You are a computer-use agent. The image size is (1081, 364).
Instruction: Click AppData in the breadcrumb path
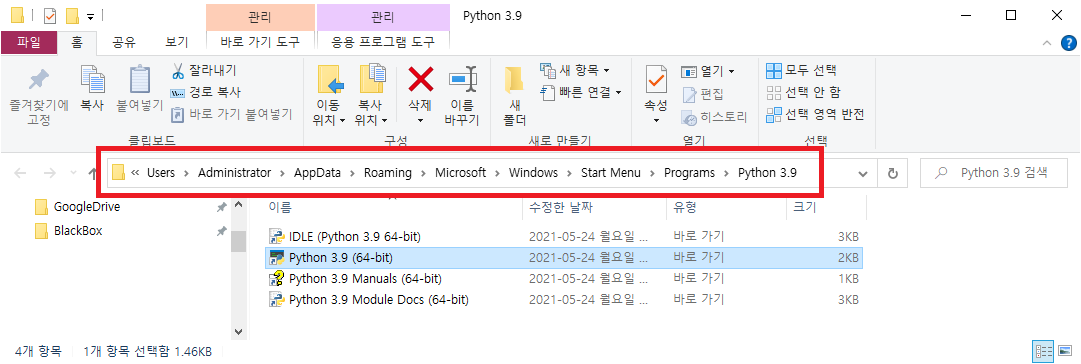(318, 173)
